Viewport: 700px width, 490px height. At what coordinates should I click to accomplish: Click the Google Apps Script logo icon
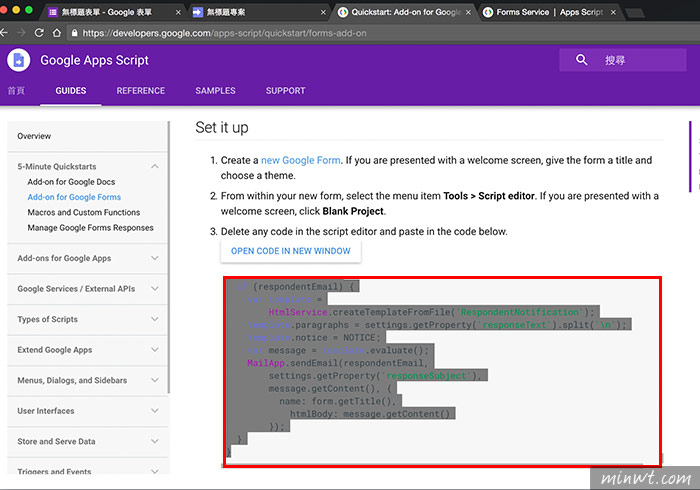point(19,60)
